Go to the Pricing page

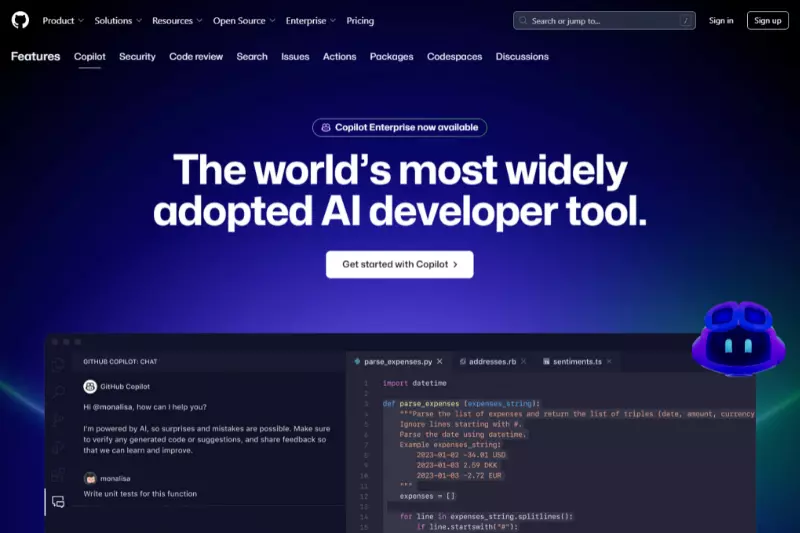tap(360, 21)
